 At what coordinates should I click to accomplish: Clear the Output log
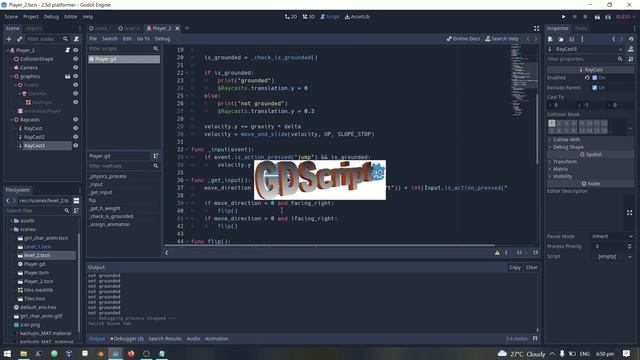coord(531,267)
